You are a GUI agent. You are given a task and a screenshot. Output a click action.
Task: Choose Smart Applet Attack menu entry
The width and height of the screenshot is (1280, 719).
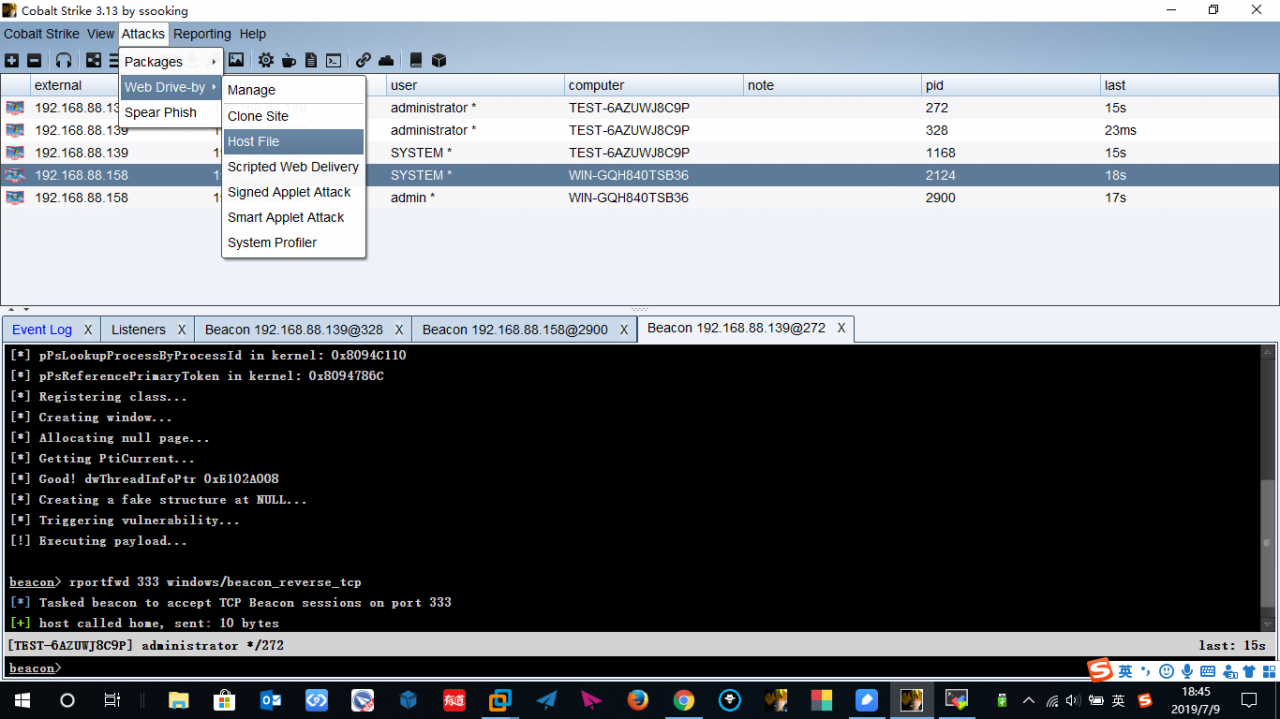[x=293, y=217]
